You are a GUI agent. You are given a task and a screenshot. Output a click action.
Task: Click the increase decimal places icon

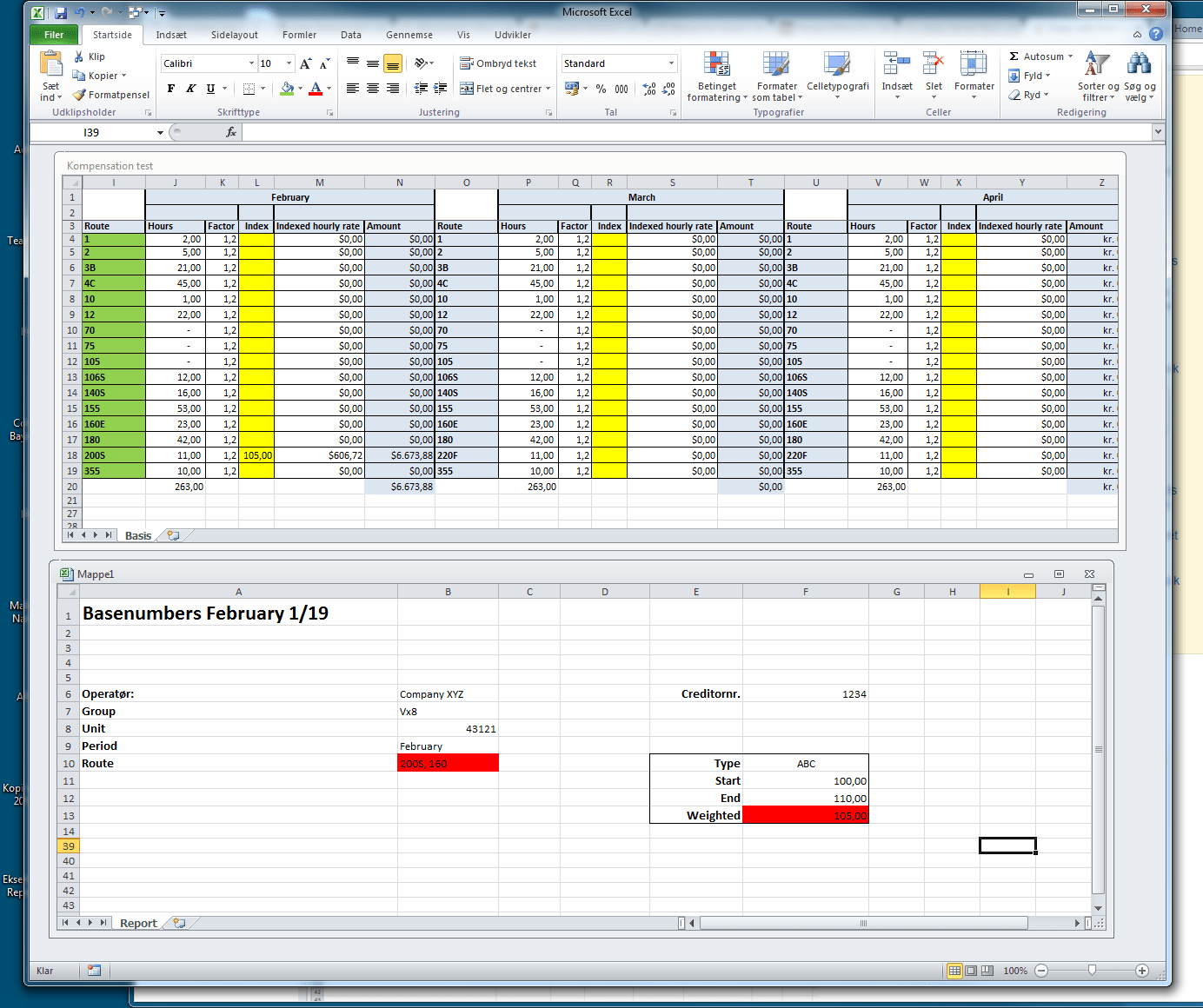(649, 89)
